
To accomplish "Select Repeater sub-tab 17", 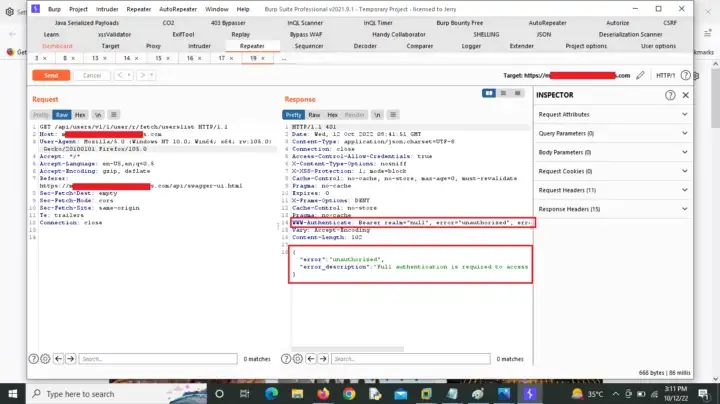I will pos(222,58).
